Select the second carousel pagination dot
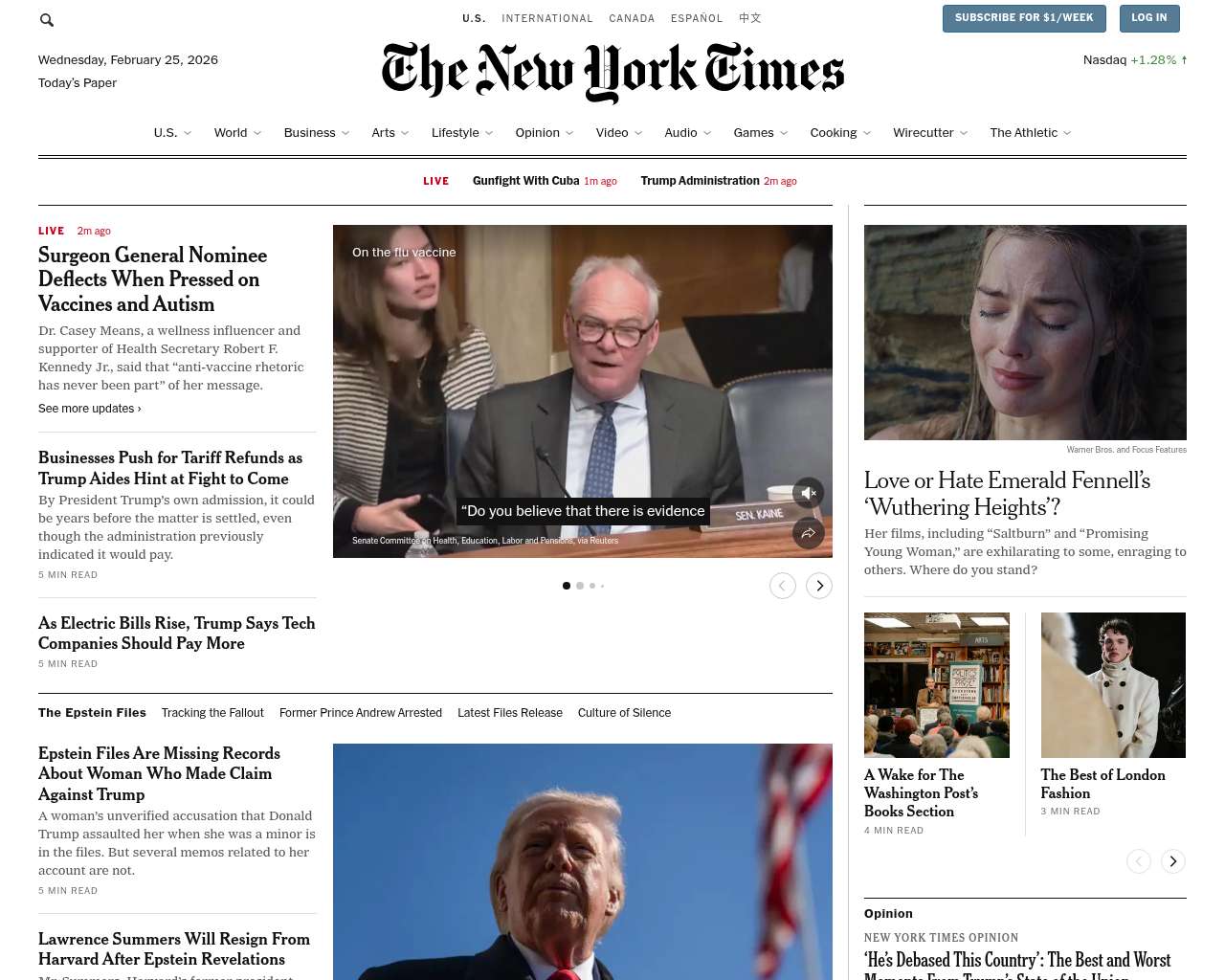The height and width of the screenshot is (980, 1225). (x=580, y=586)
